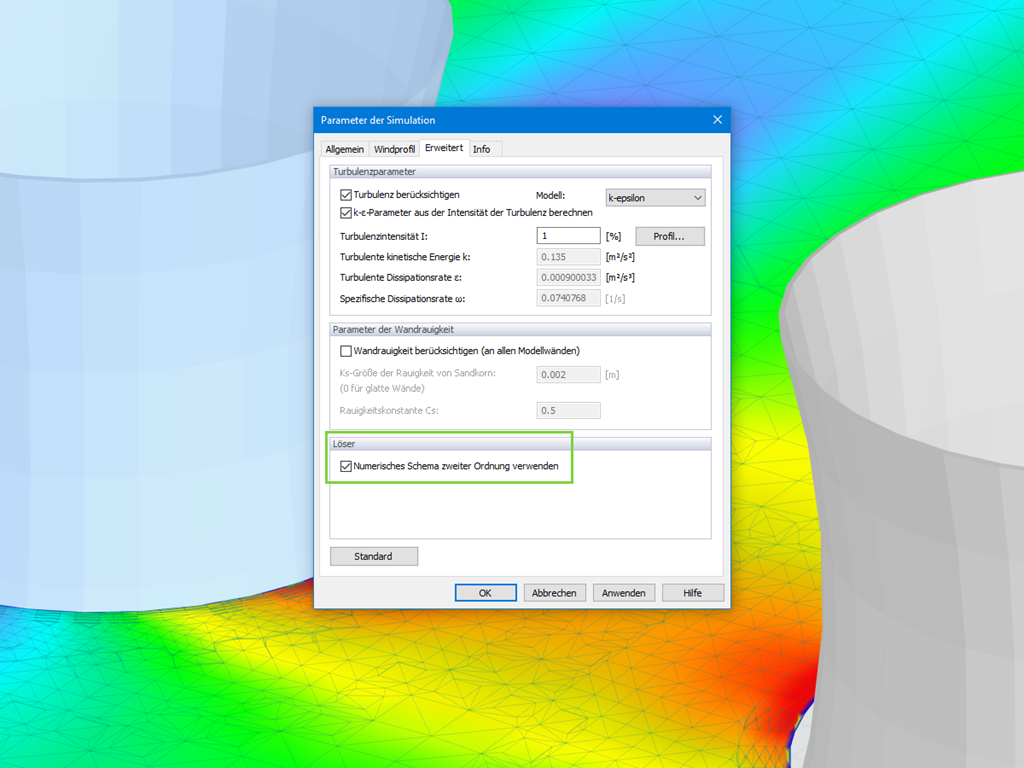Image resolution: width=1024 pixels, height=768 pixels.
Task: Show the Info tab
Action: click(481, 148)
